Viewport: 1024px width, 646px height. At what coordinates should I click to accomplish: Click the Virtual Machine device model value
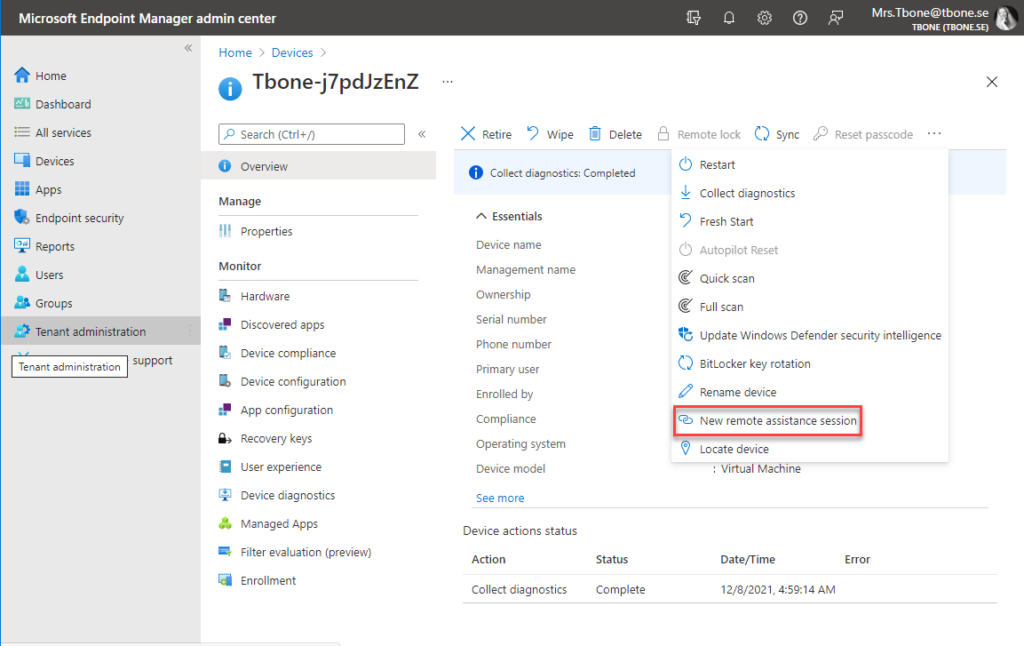pyautogui.click(x=761, y=468)
